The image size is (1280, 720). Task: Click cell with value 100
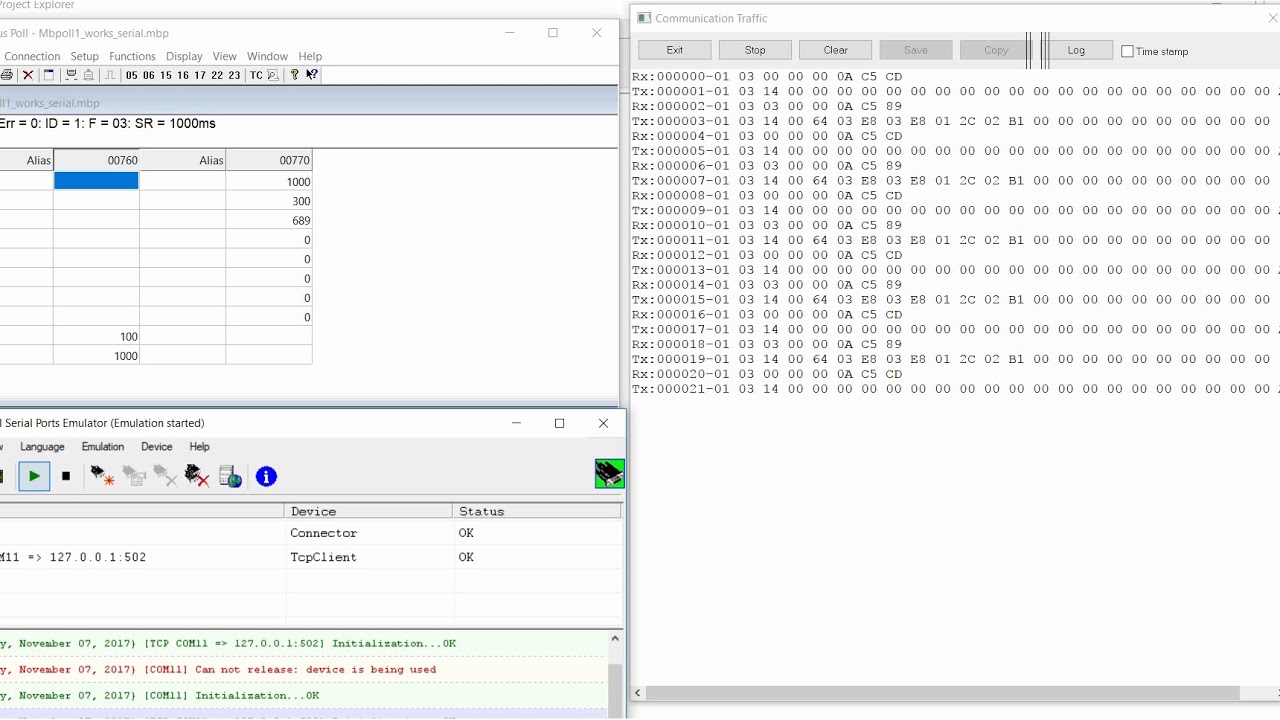click(96, 337)
